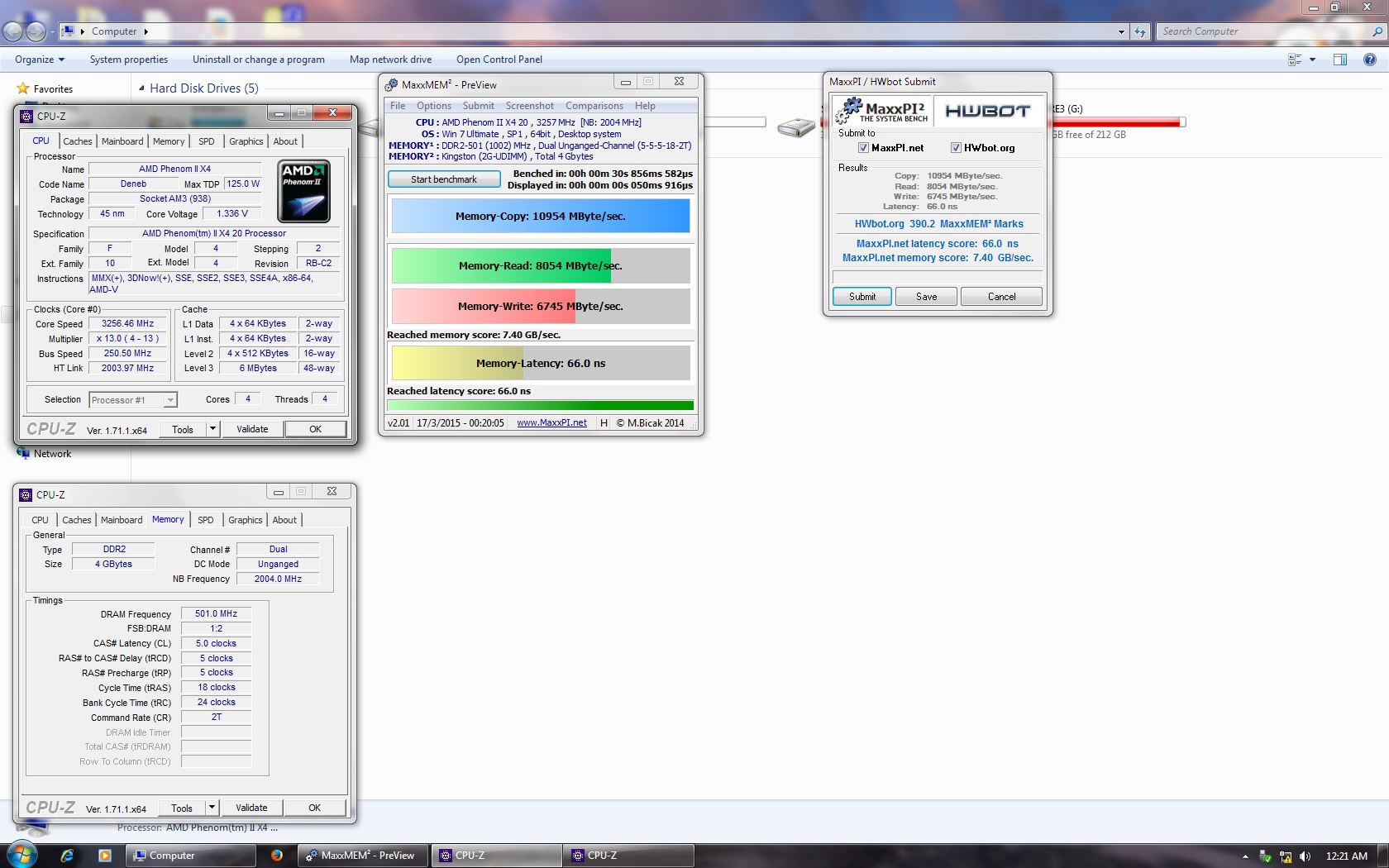Open Windows Media Player from taskbar

tap(104, 856)
